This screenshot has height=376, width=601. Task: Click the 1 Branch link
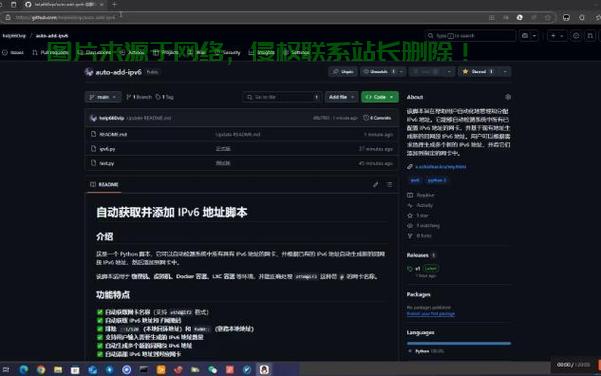tap(139, 97)
